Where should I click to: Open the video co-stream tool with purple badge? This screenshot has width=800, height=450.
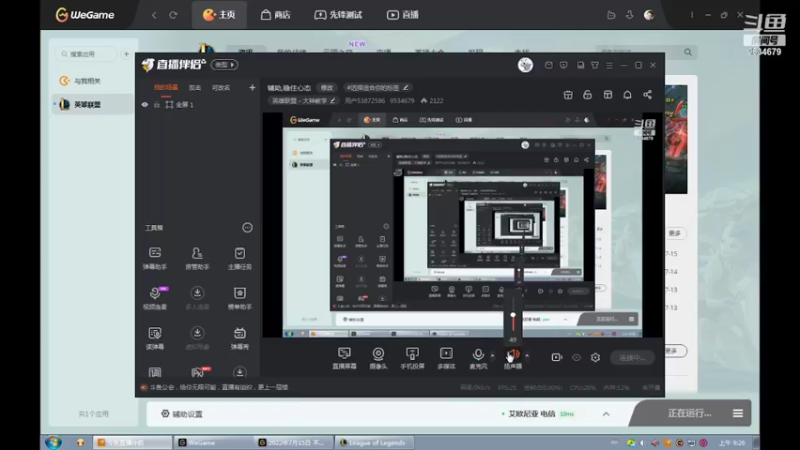click(155, 297)
